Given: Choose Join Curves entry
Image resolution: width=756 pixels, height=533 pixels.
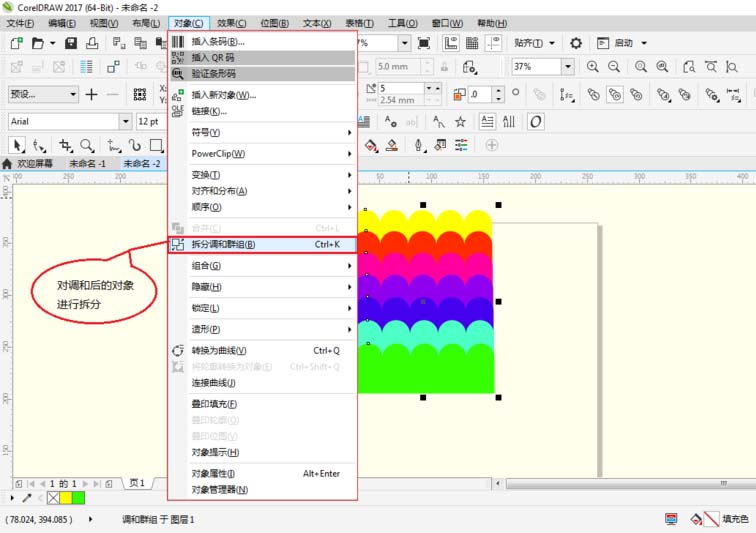Looking at the screenshot, I should [x=263, y=383].
